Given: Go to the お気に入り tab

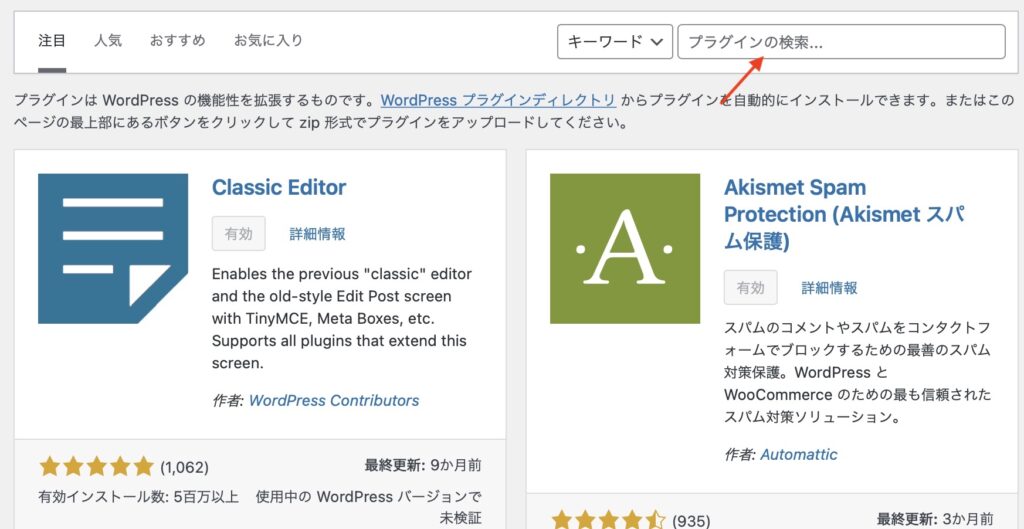Looking at the screenshot, I should pyautogui.click(x=268, y=40).
